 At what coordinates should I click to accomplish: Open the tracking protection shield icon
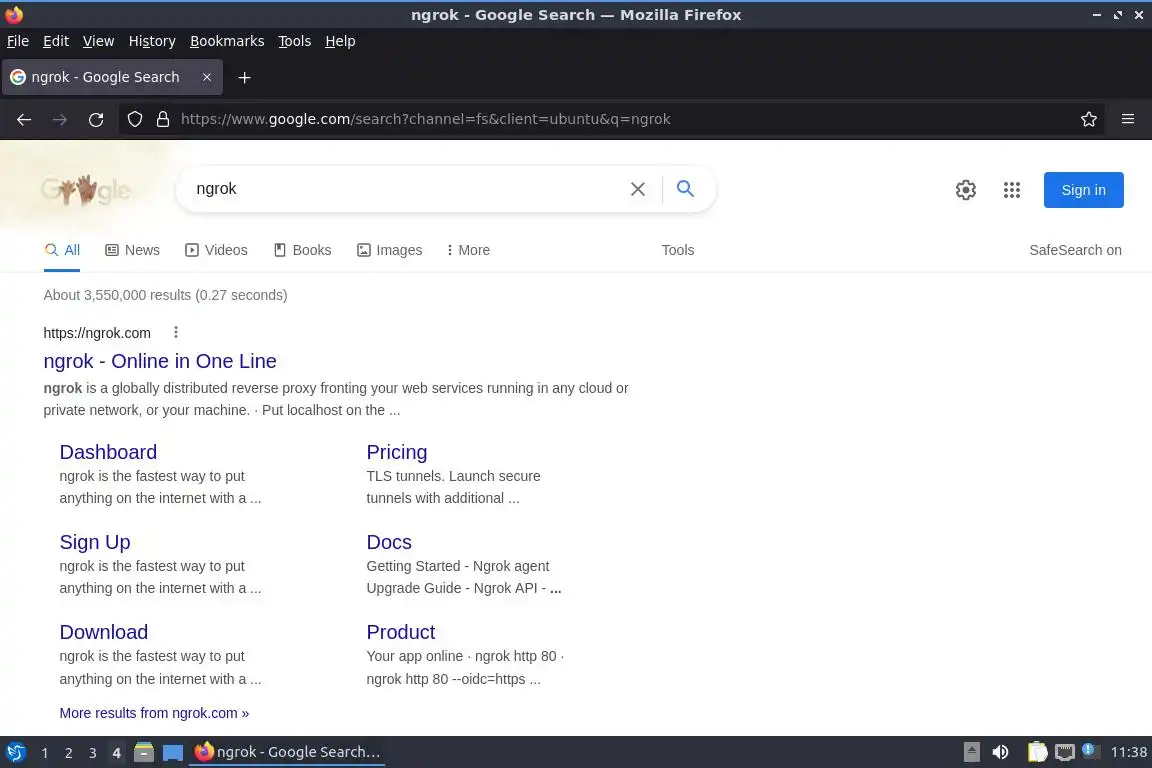[134, 119]
